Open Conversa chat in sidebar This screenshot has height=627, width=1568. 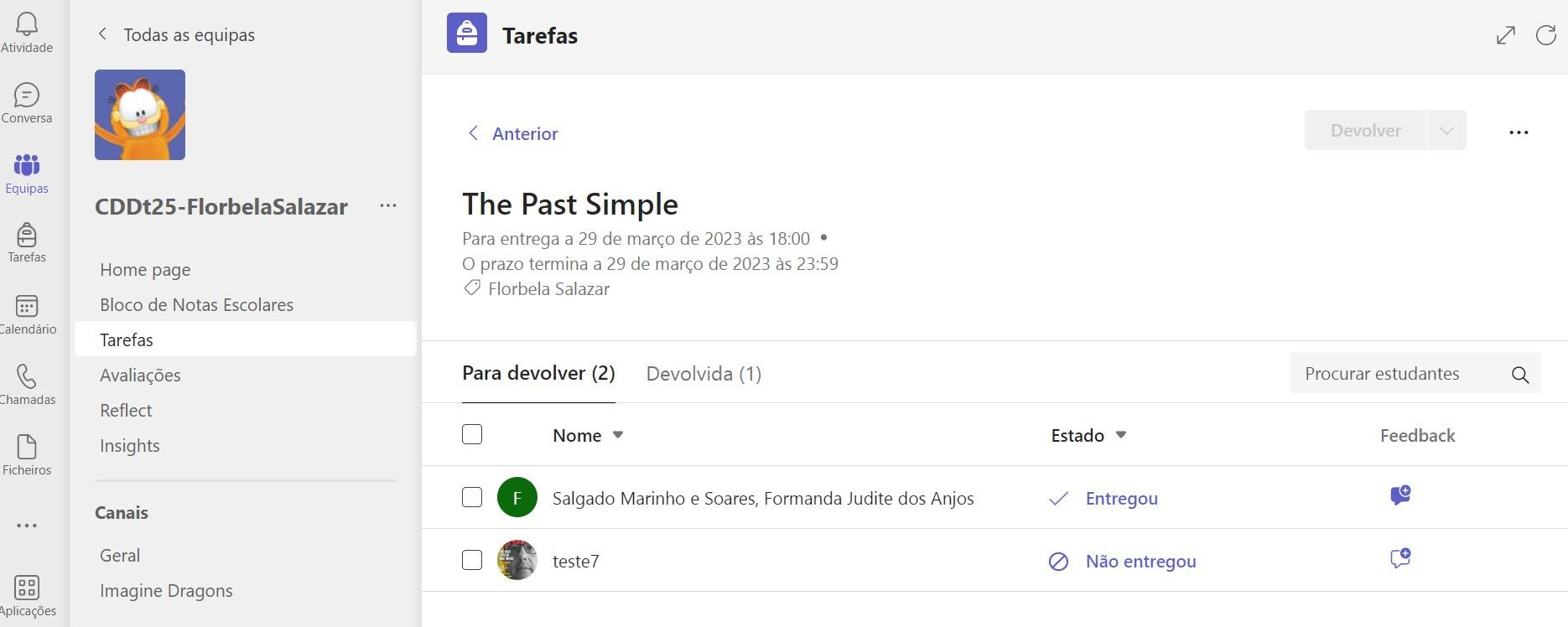click(27, 103)
